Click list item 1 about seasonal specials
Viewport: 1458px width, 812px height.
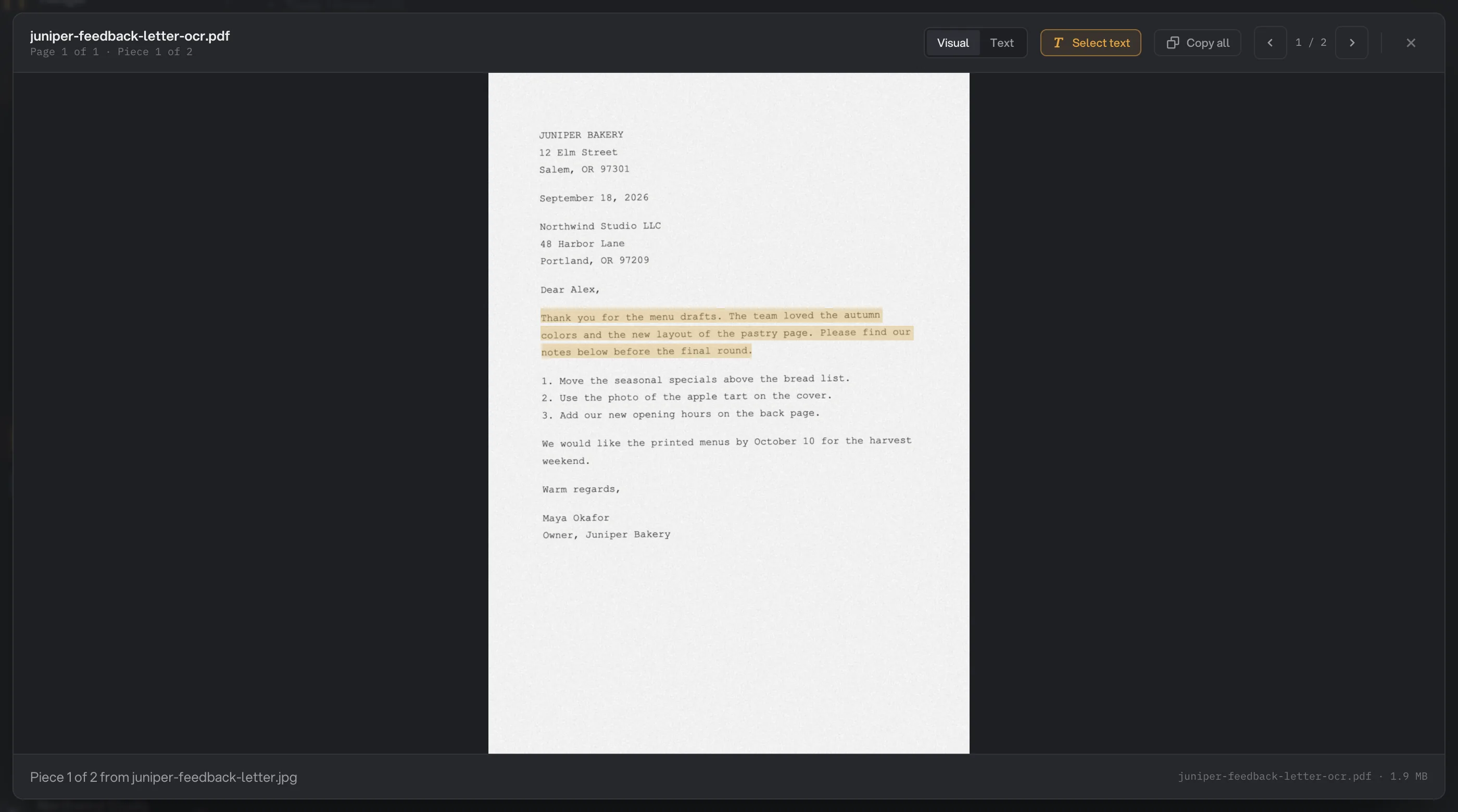click(696, 379)
